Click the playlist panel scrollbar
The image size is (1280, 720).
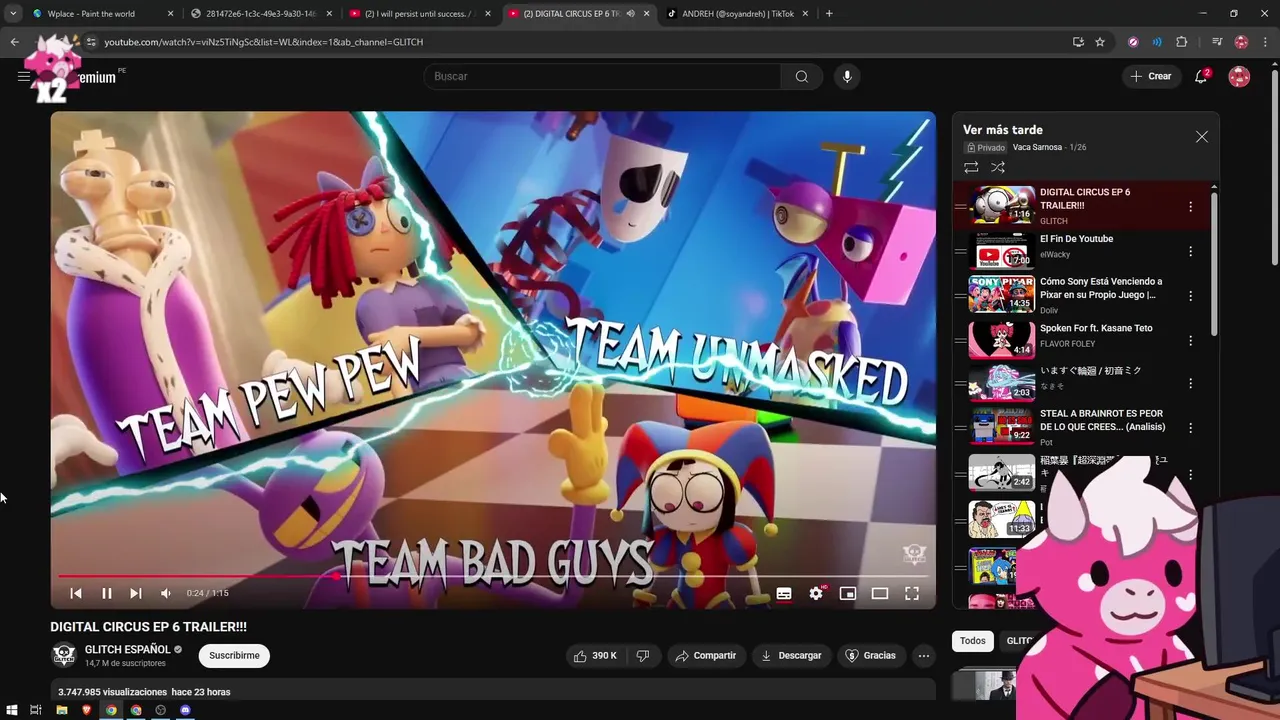[x=1215, y=263]
